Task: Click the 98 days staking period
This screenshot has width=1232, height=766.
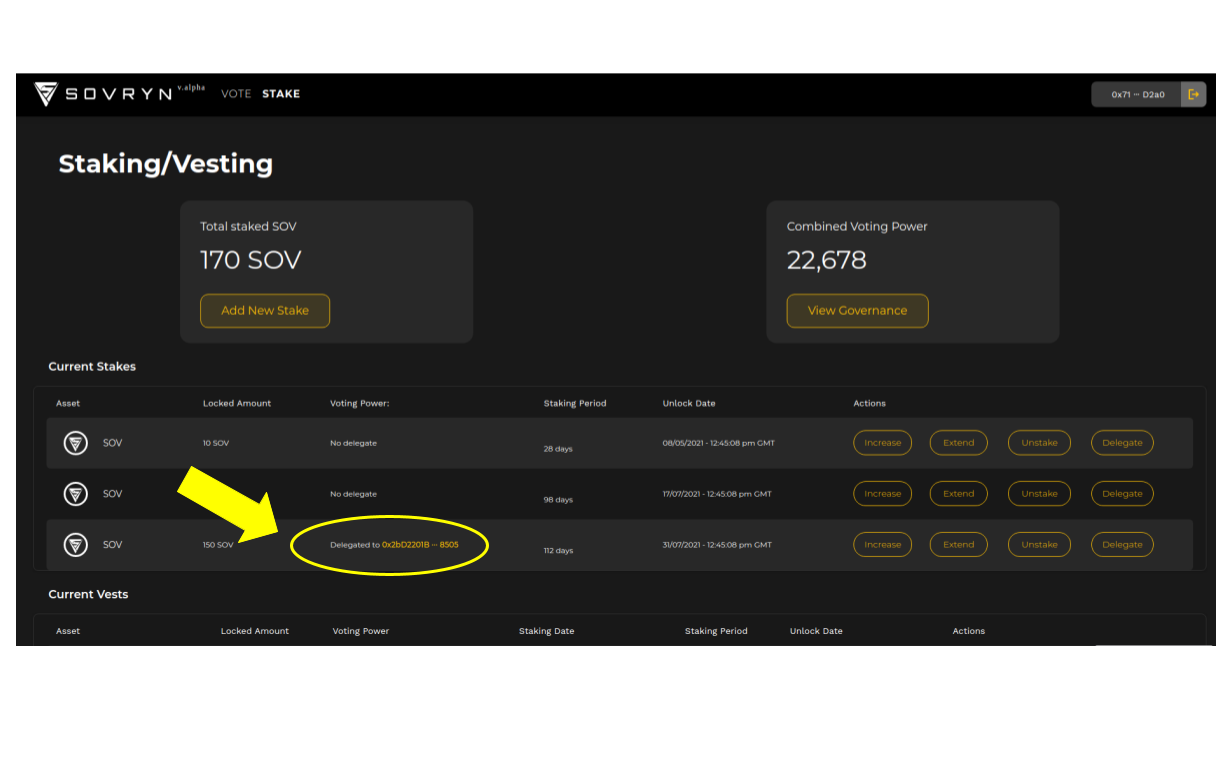Action: tap(558, 500)
